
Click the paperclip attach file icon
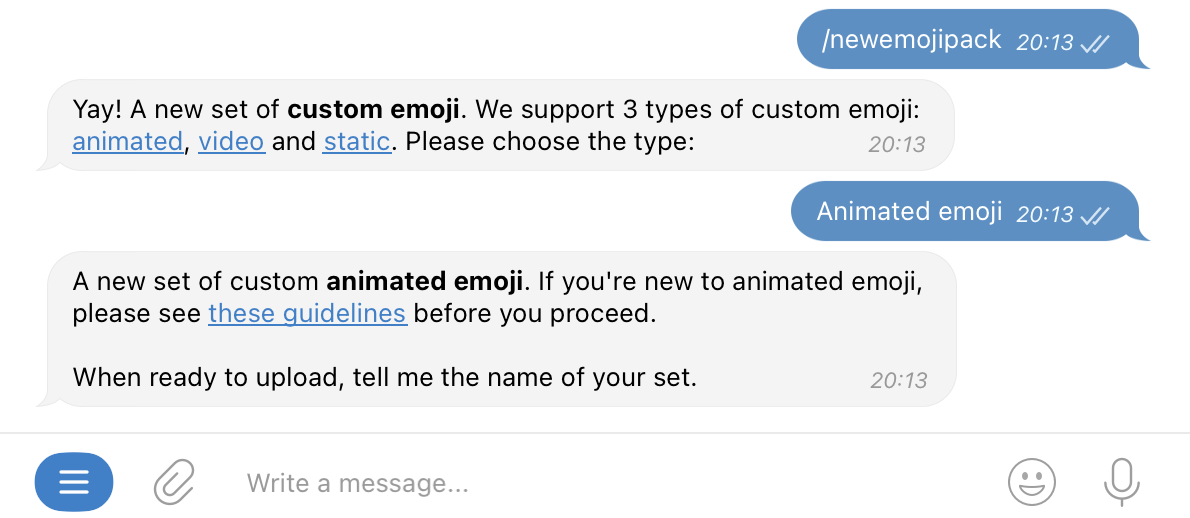pyautogui.click(x=174, y=483)
